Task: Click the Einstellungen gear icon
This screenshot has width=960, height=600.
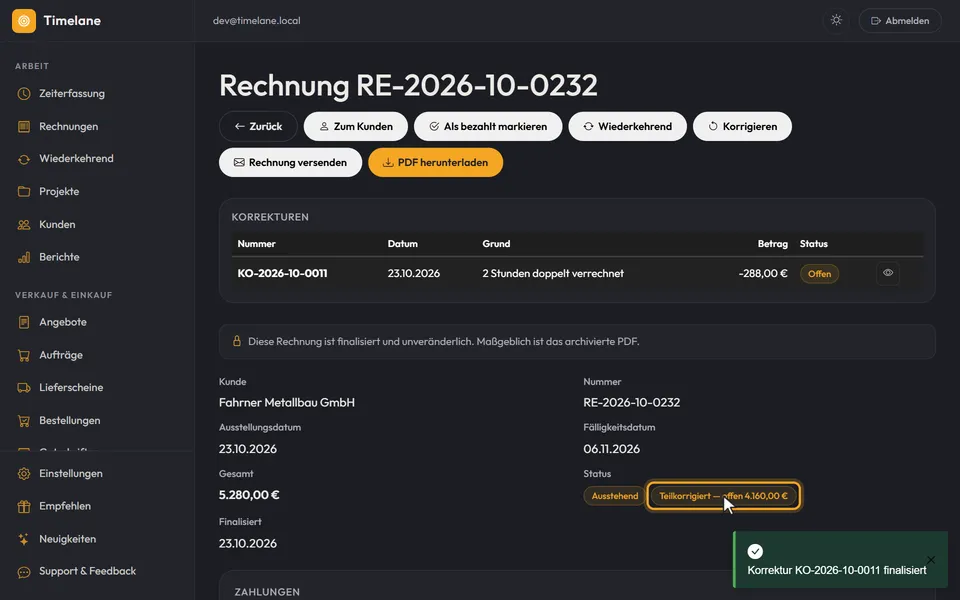Action: (24, 474)
